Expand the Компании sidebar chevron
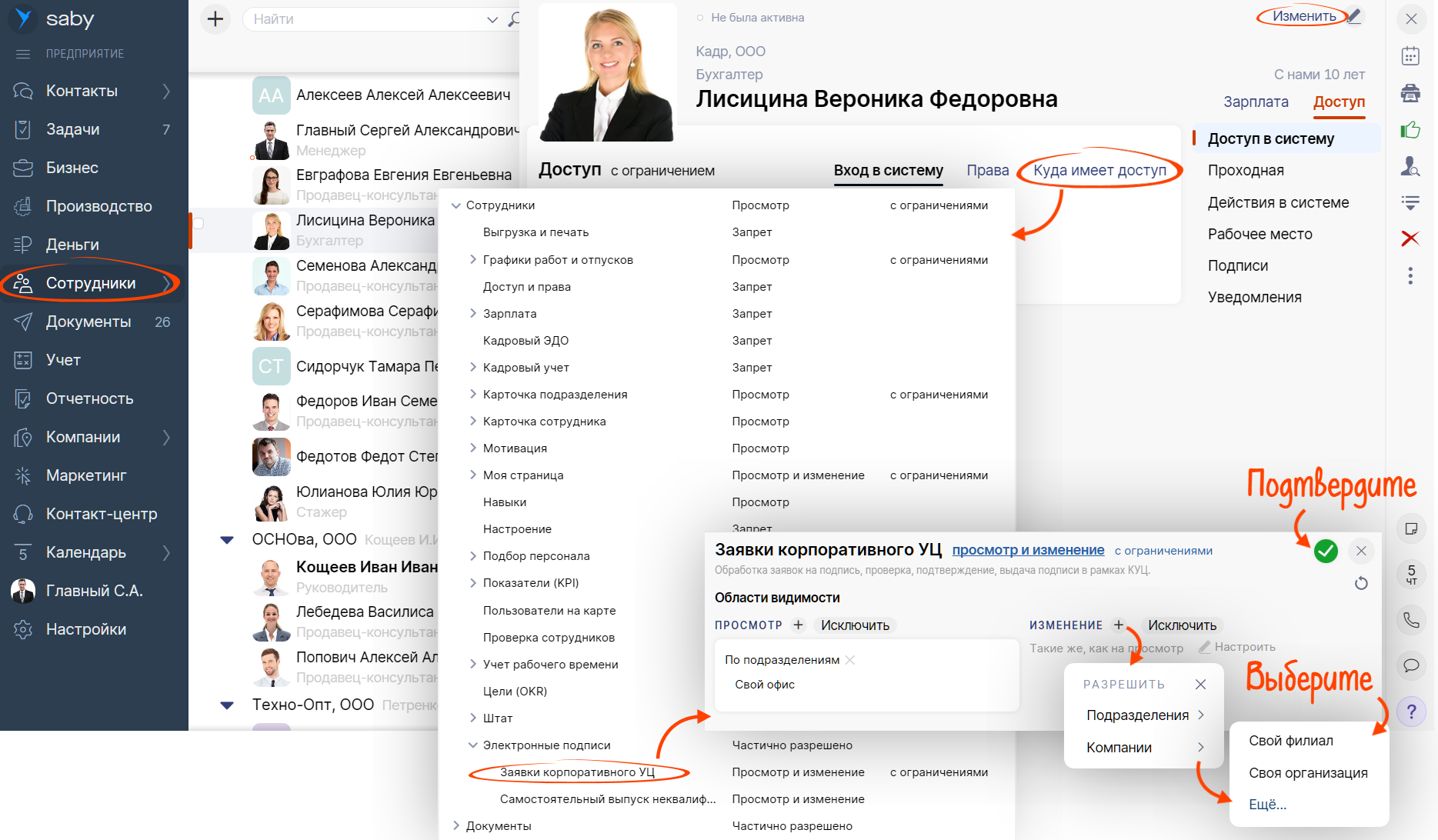The height and width of the screenshot is (840, 1438). [166, 437]
